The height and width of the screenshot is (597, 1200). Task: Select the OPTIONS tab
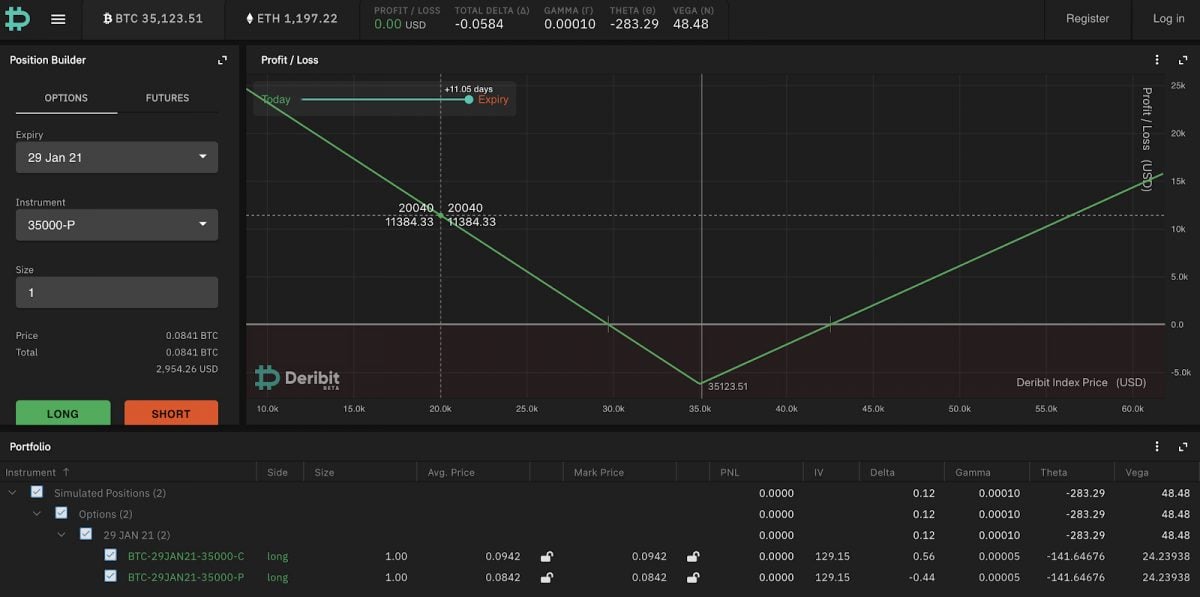coord(67,98)
